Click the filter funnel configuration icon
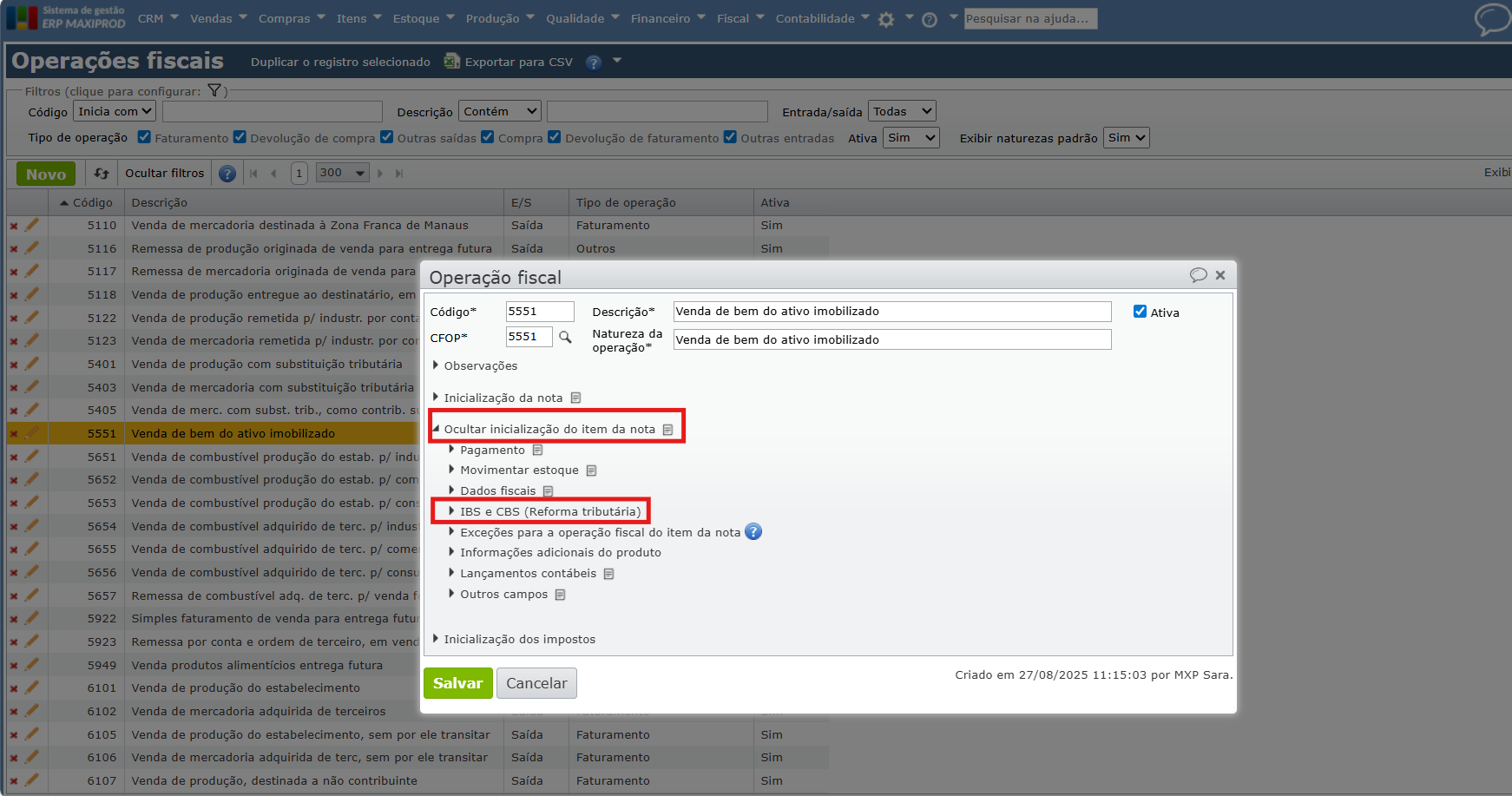This screenshot has height=796, width=1512. (214, 90)
